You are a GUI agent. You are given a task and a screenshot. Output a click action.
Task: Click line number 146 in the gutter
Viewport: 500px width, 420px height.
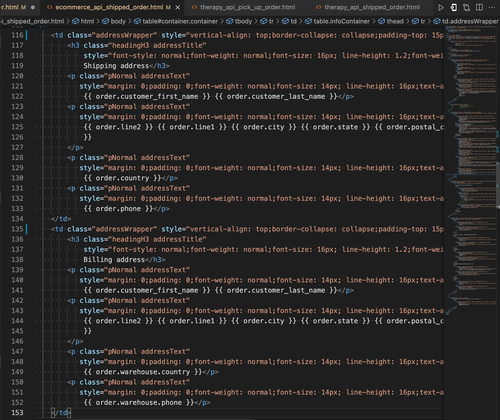point(17,341)
